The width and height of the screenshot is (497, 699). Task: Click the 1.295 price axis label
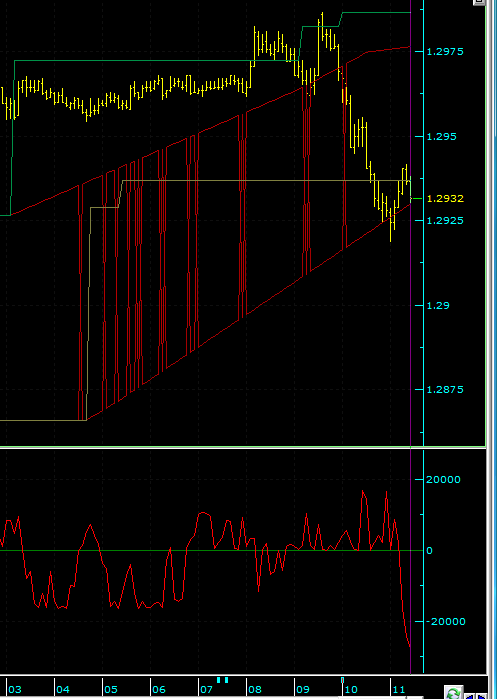click(x=442, y=136)
